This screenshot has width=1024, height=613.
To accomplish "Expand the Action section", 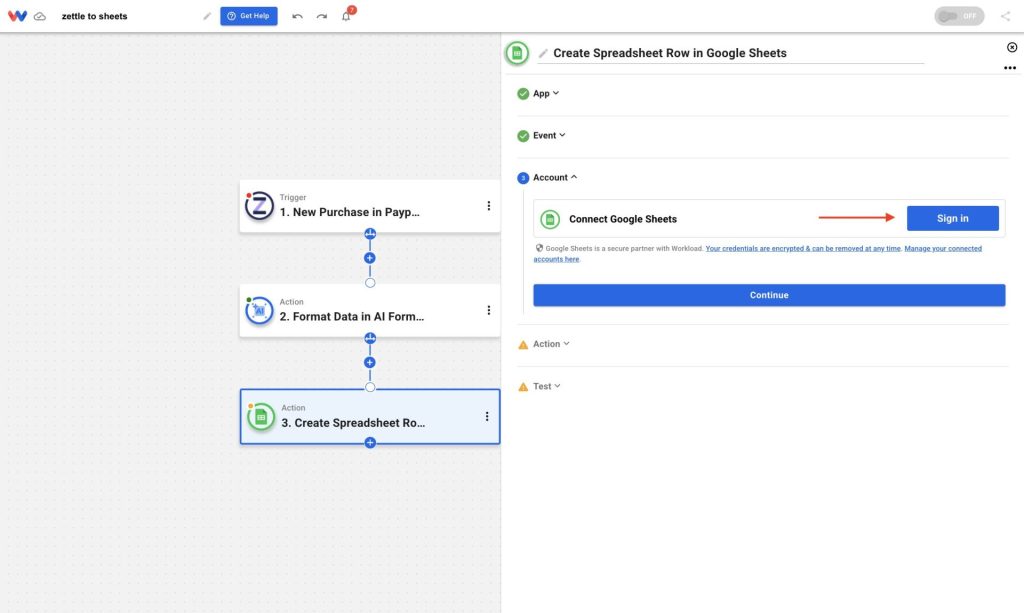I will [551, 344].
